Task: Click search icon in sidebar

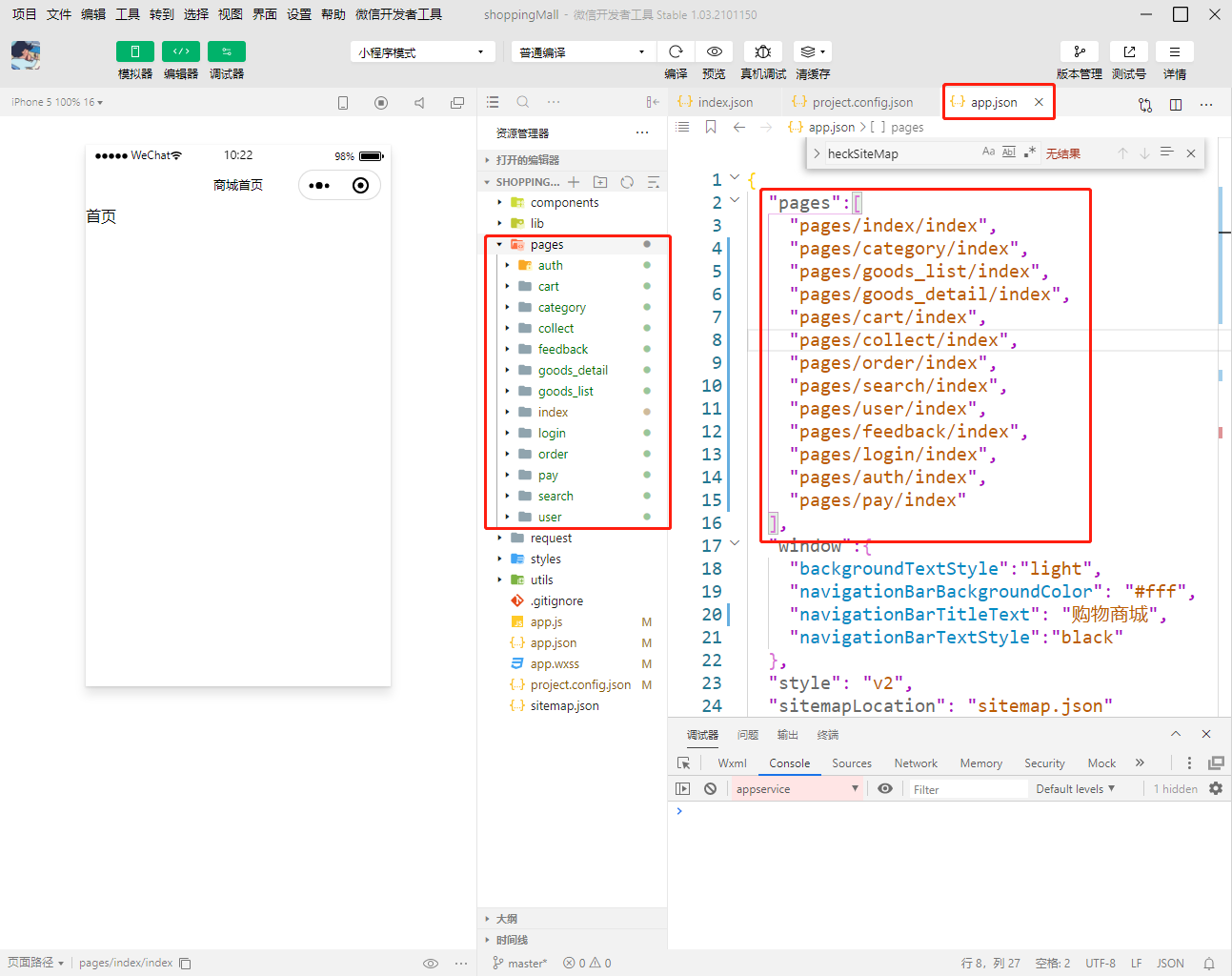Action: tap(523, 102)
